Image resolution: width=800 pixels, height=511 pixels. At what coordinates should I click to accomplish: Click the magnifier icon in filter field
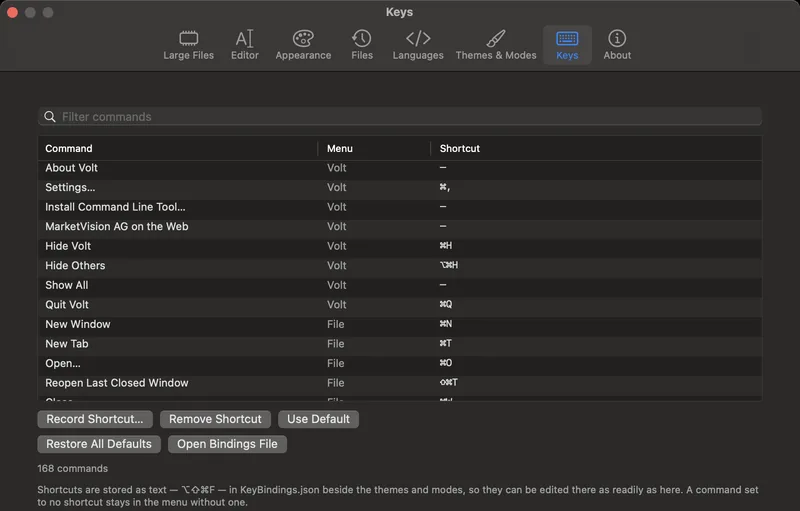[49, 117]
